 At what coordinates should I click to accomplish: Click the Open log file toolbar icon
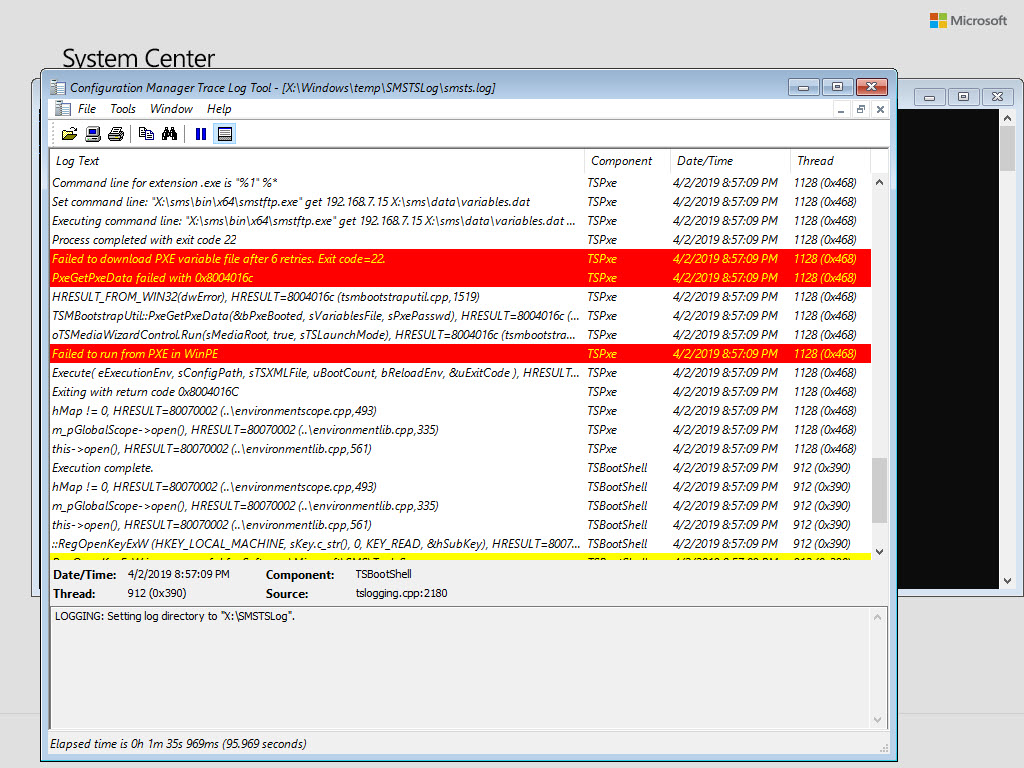69,134
